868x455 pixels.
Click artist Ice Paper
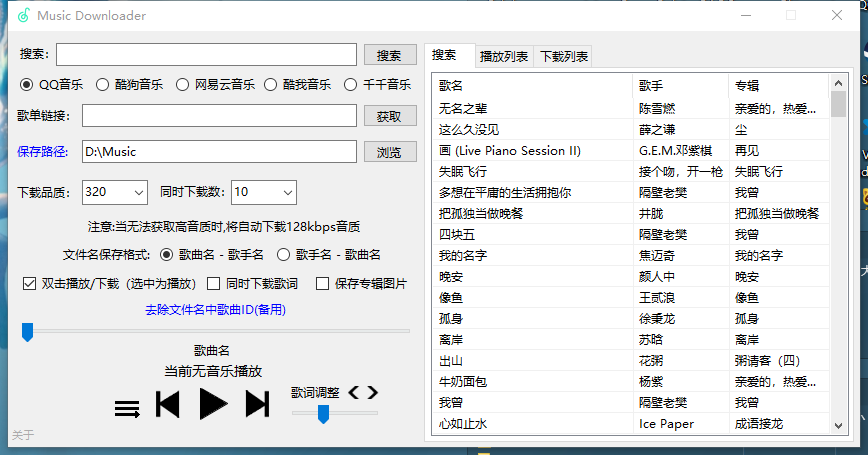(x=666, y=424)
